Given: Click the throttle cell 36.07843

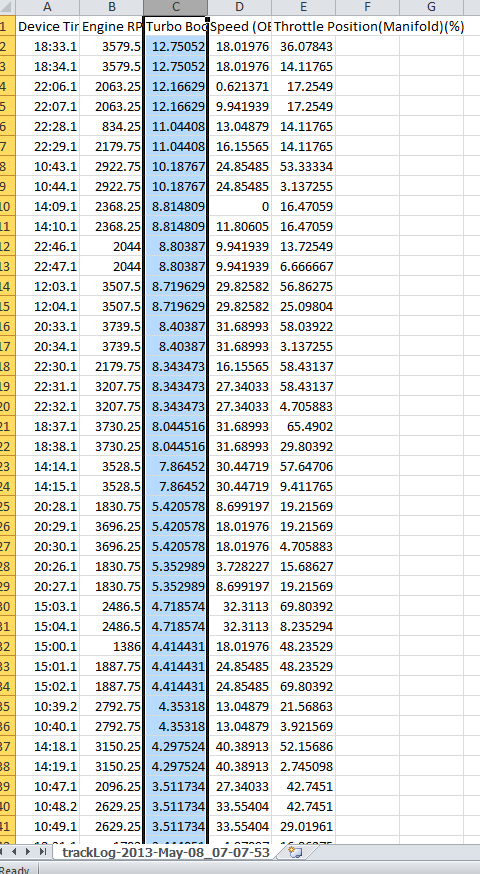Looking at the screenshot, I should (303, 46).
